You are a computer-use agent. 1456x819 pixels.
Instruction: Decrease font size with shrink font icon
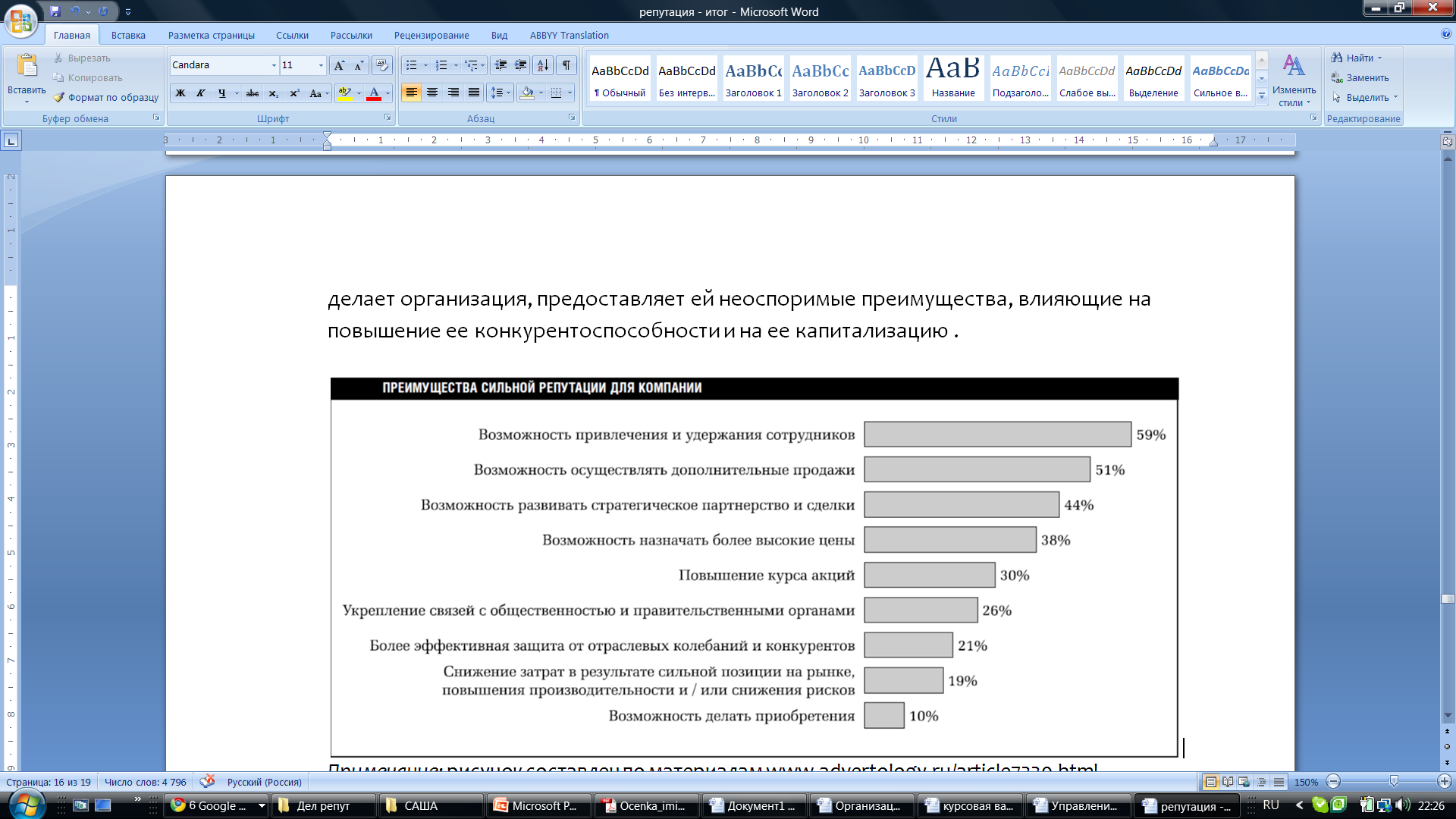tap(359, 65)
